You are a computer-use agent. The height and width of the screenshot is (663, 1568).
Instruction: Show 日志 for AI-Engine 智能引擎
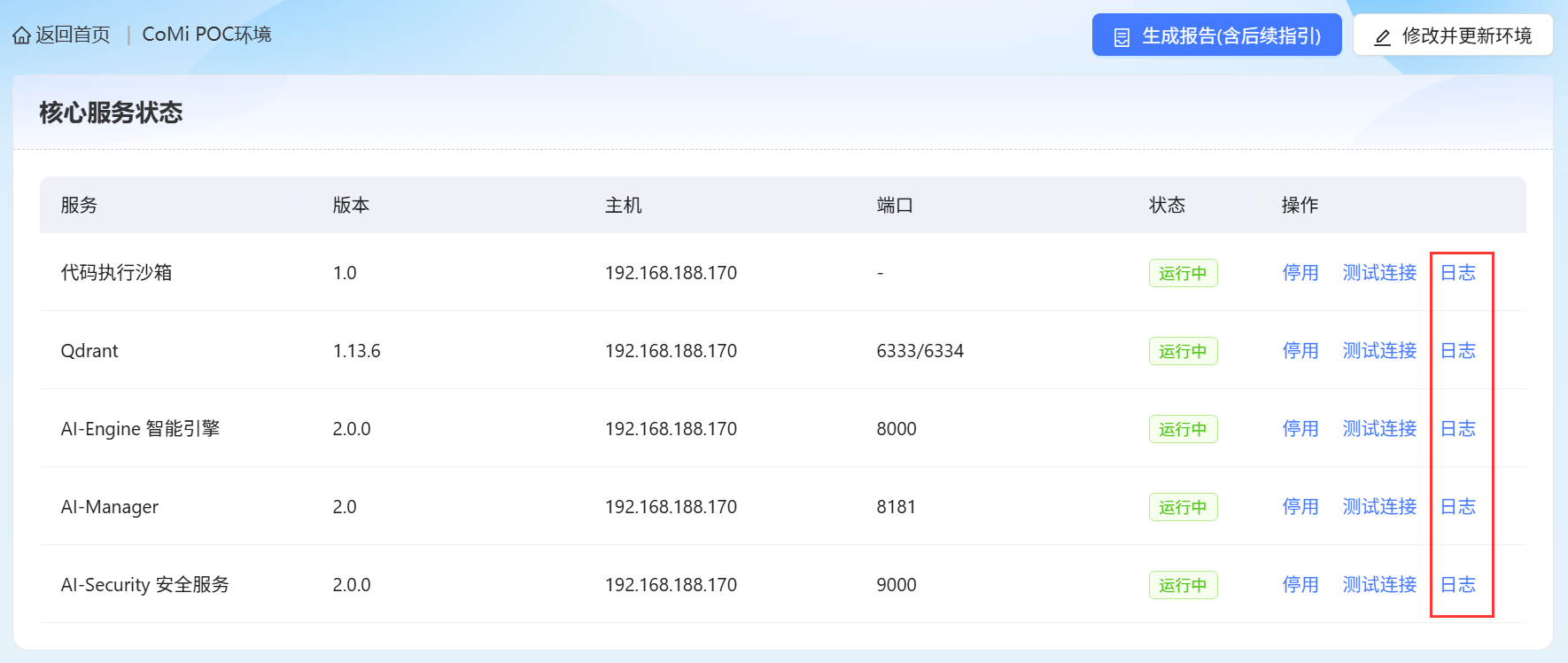(x=1457, y=429)
